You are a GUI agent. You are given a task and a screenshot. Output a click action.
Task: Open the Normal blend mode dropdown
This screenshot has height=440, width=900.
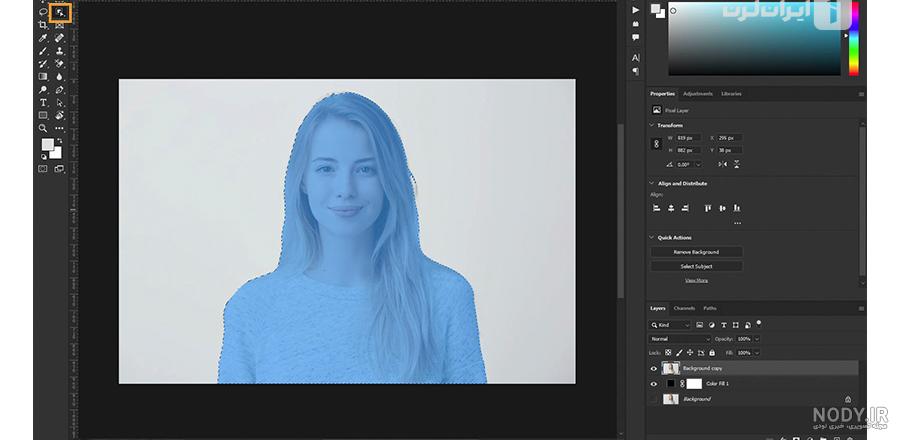[x=680, y=339]
